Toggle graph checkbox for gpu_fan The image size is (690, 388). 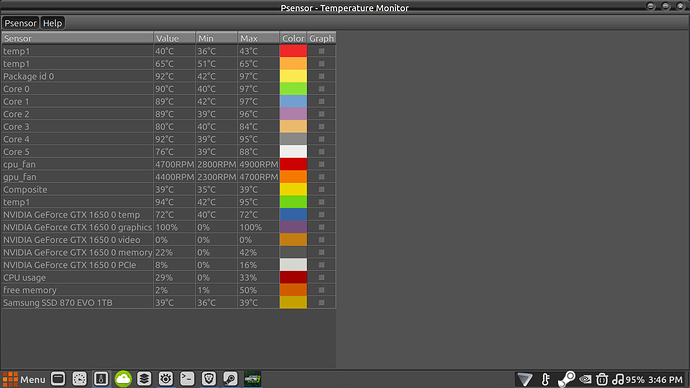pos(322,177)
